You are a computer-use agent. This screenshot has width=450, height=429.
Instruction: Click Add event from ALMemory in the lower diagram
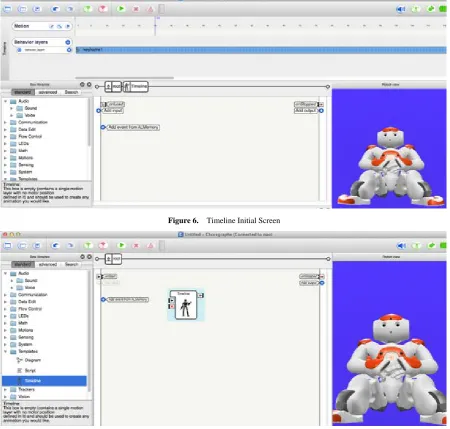pyautogui.click(x=127, y=299)
